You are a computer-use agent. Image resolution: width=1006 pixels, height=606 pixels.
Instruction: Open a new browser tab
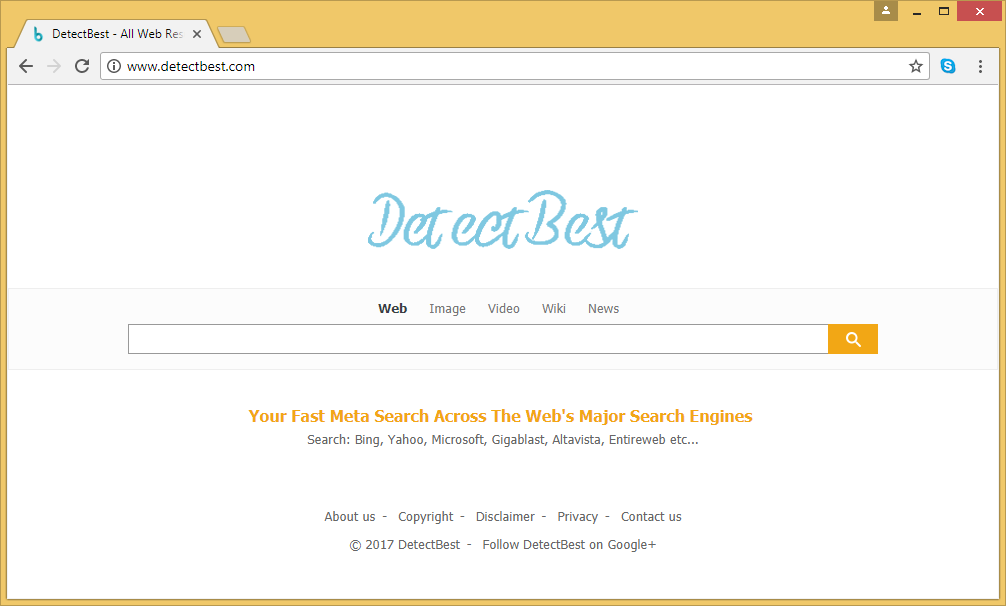(233, 35)
